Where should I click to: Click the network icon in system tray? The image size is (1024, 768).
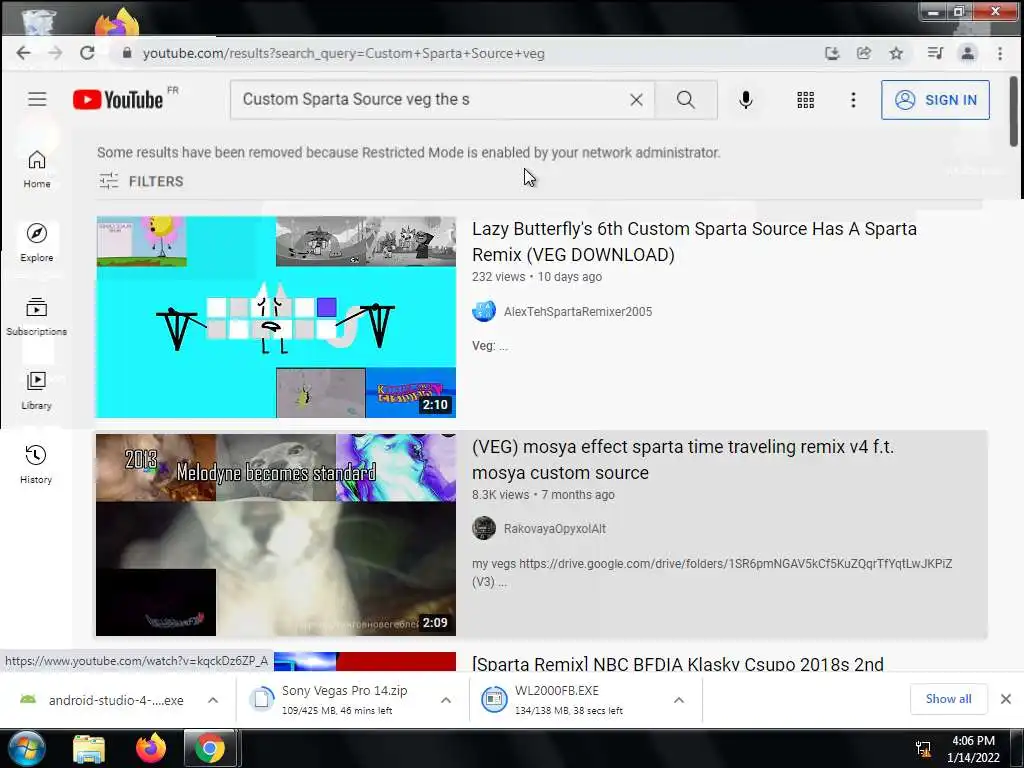point(923,749)
